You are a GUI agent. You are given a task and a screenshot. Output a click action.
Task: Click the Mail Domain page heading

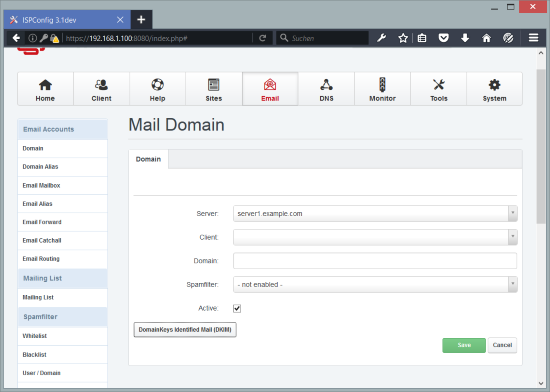[x=176, y=125]
